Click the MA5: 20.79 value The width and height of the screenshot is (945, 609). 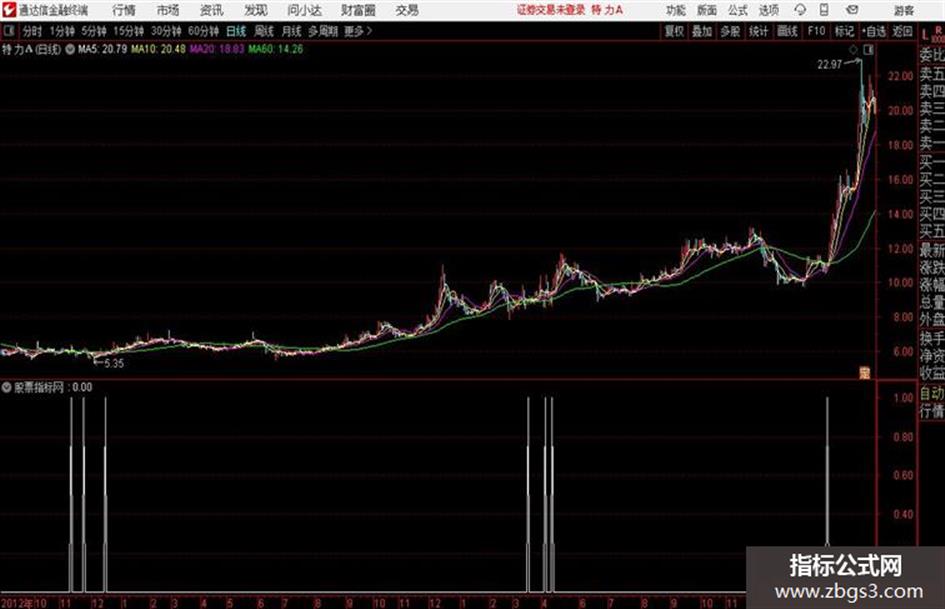[102, 49]
